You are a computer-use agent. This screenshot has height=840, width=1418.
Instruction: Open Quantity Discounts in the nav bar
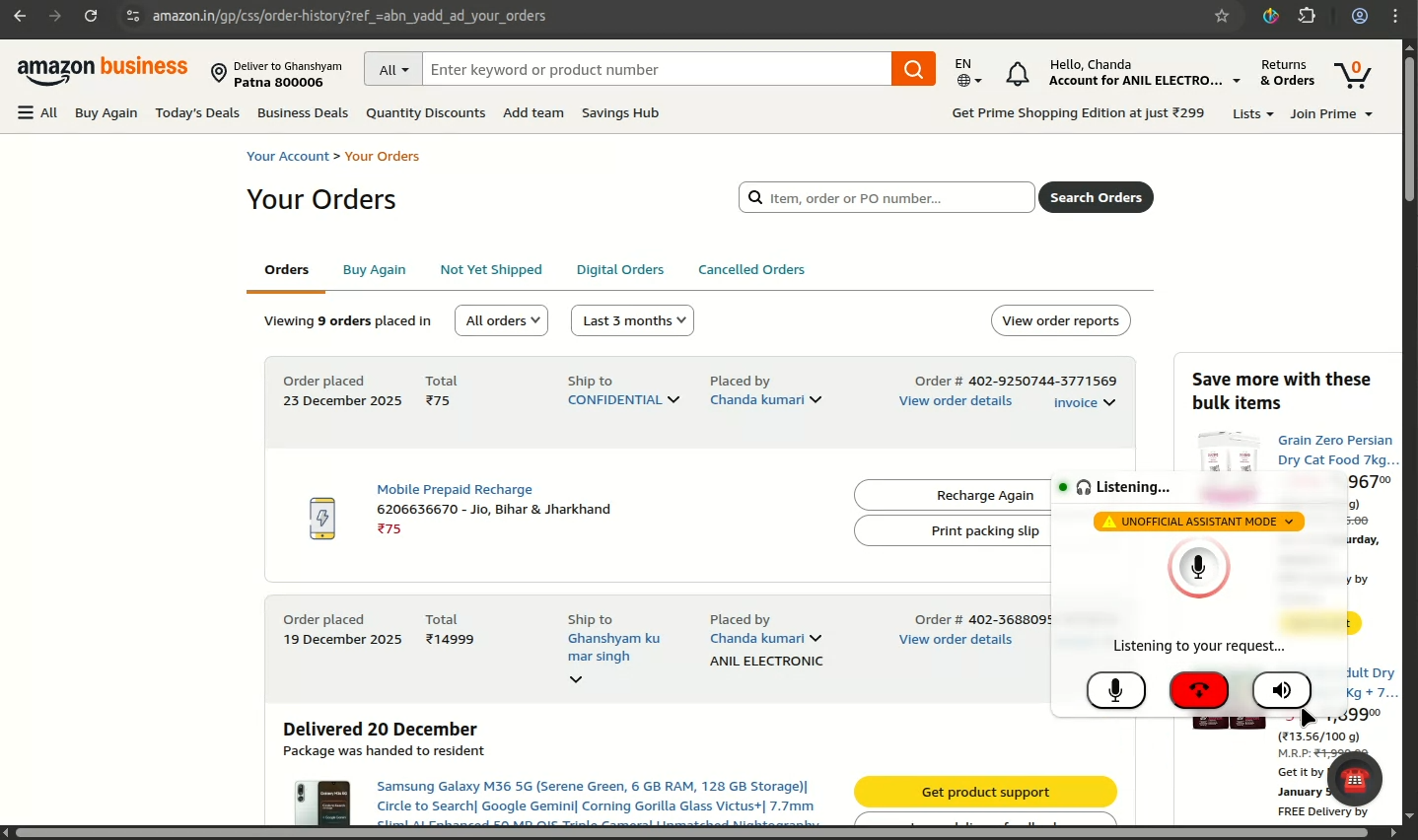(426, 113)
